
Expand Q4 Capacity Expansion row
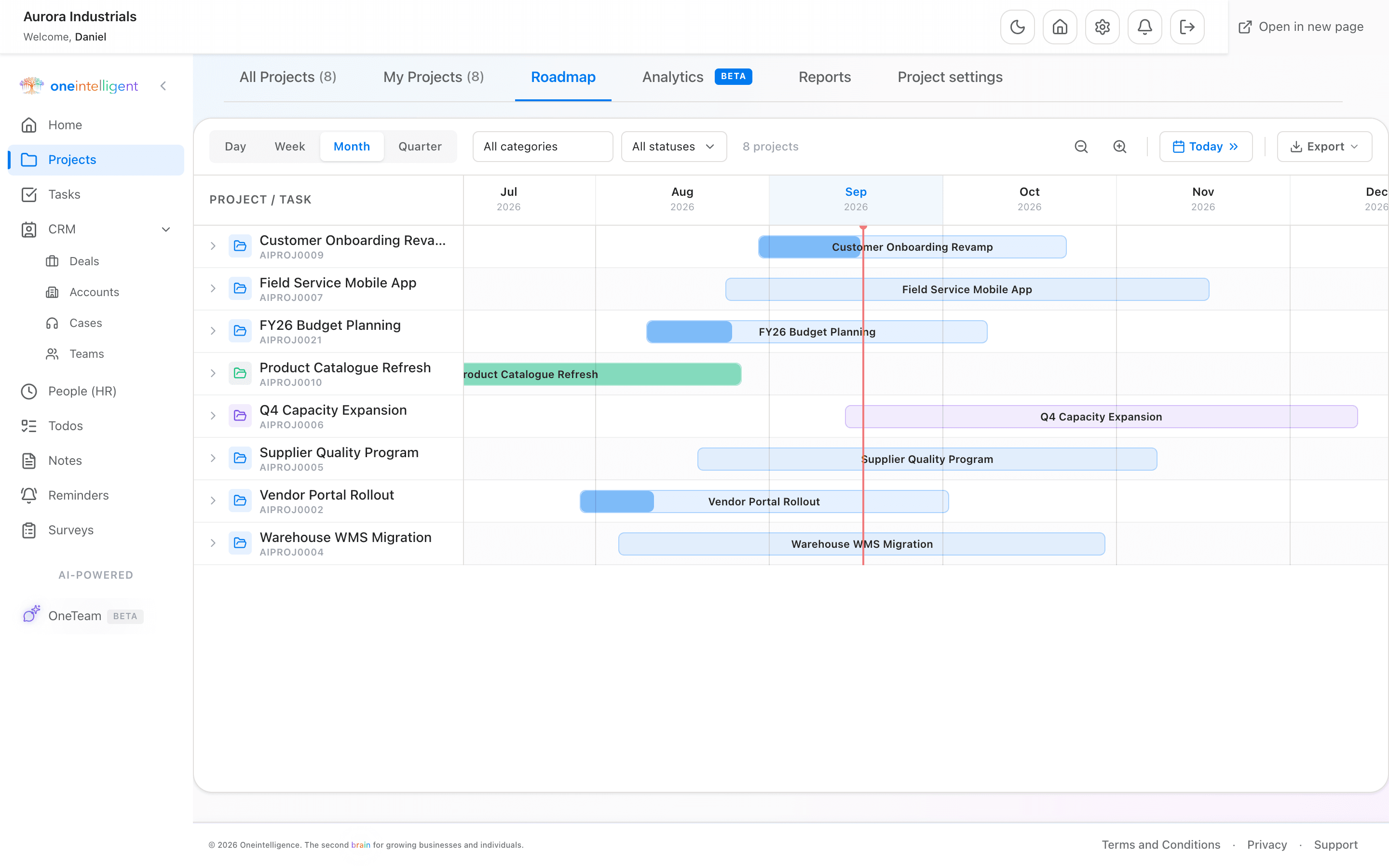point(213,416)
